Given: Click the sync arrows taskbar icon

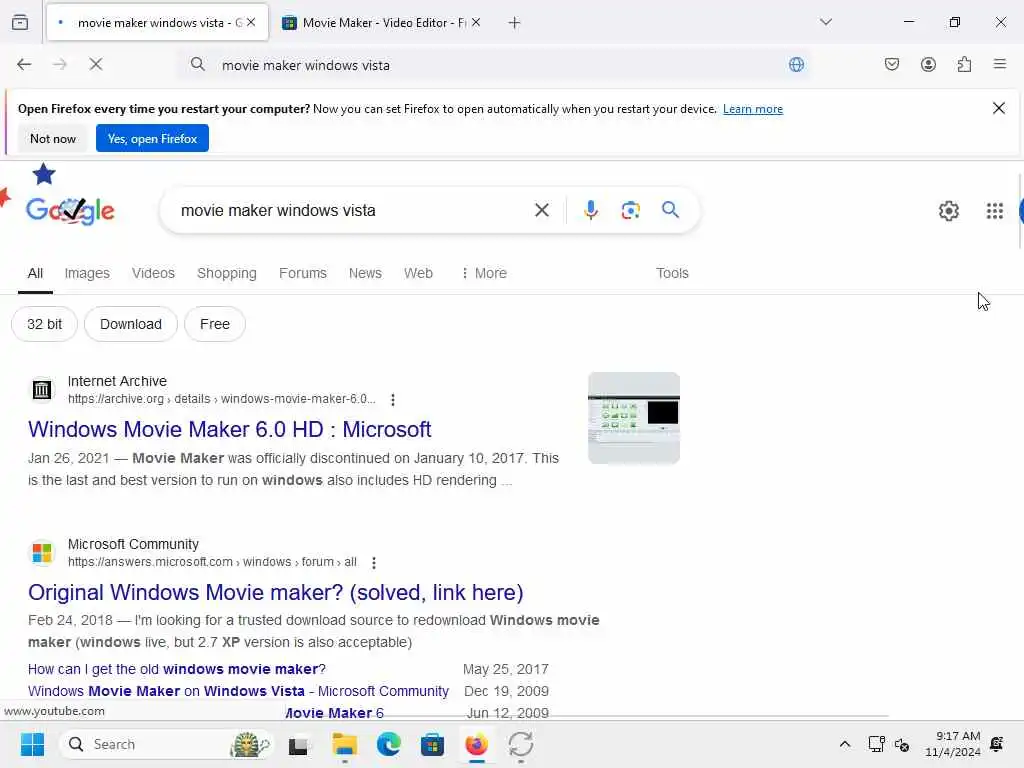Looking at the screenshot, I should pos(520,744).
